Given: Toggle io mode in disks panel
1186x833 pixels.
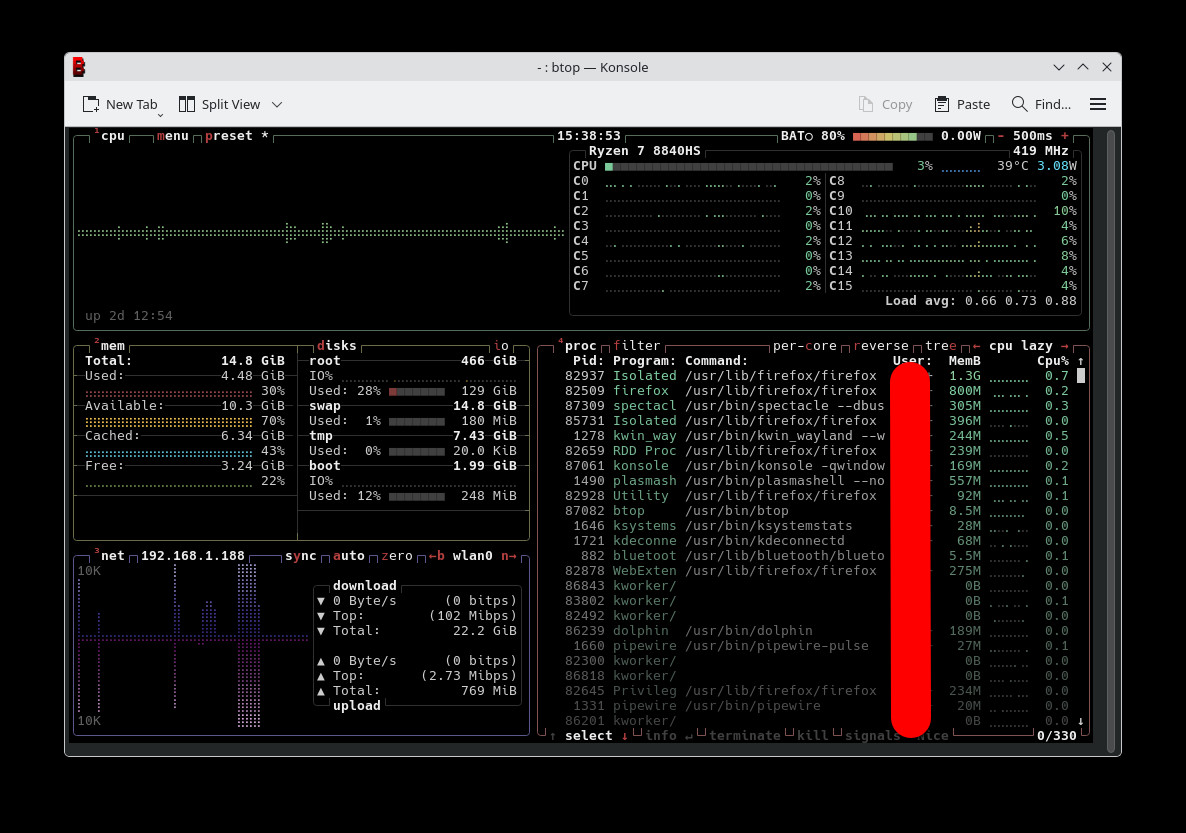Looking at the screenshot, I should 501,346.
